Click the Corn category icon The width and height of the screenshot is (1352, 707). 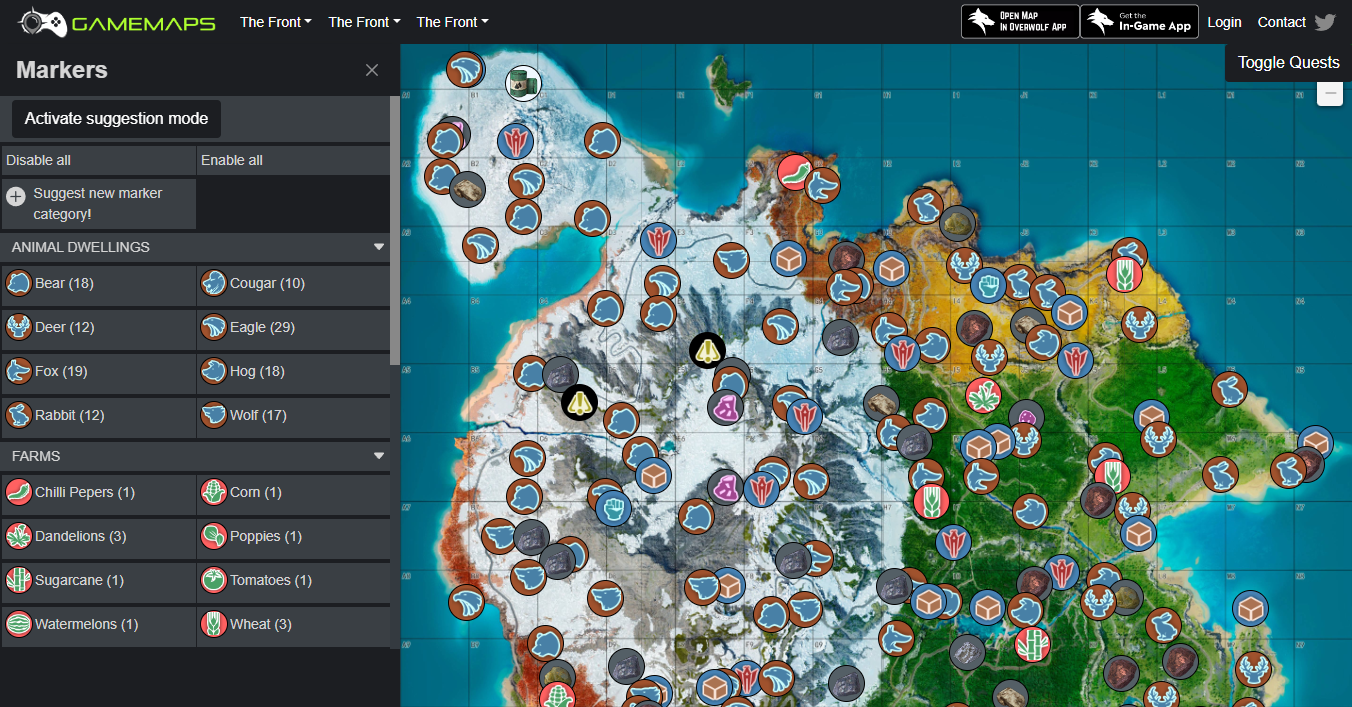(213, 492)
